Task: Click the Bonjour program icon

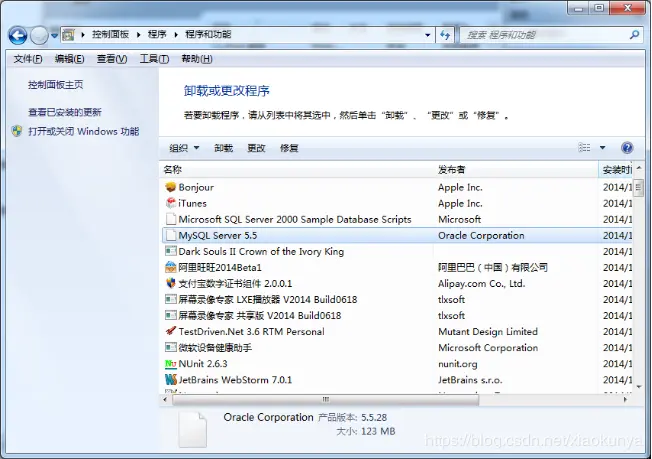Action: (170, 187)
